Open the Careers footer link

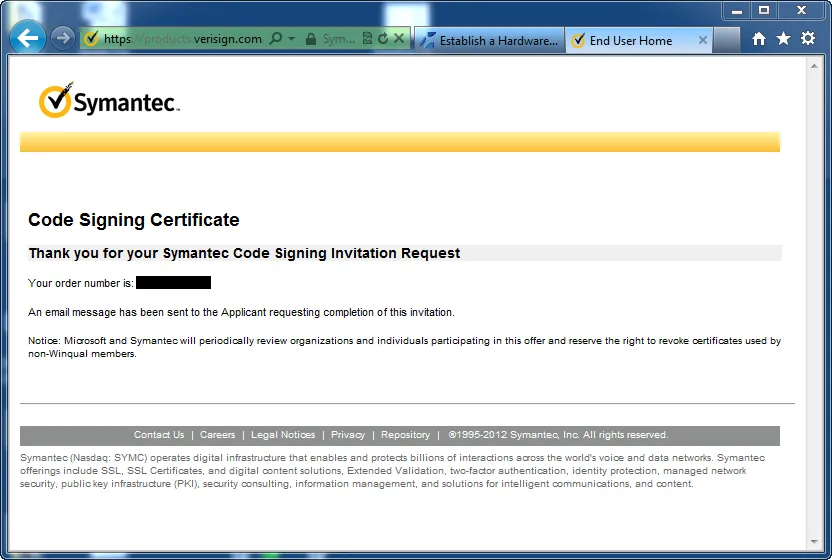pos(217,435)
